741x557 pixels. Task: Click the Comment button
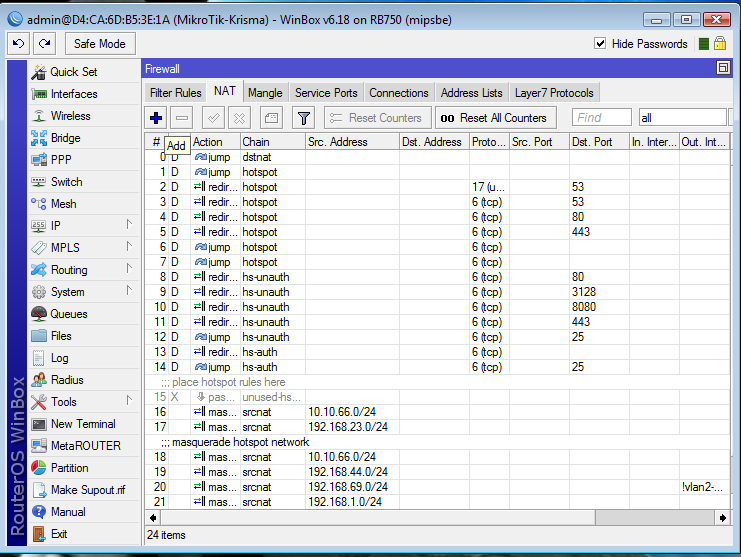point(271,118)
